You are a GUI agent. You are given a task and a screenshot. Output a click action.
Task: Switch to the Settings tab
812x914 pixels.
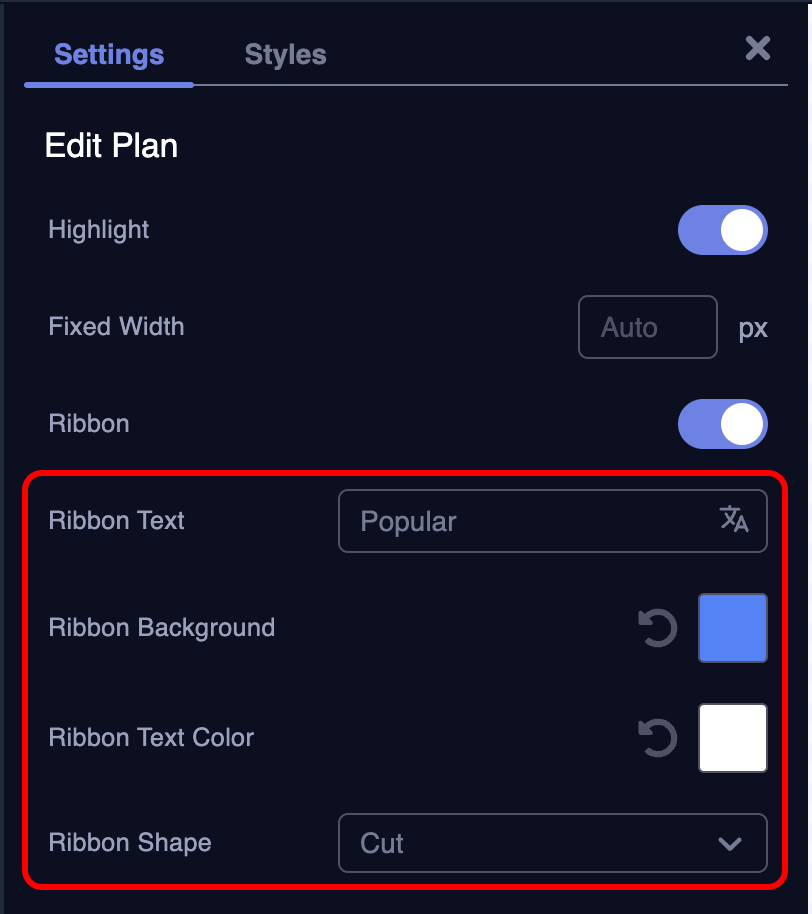tap(109, 54)
